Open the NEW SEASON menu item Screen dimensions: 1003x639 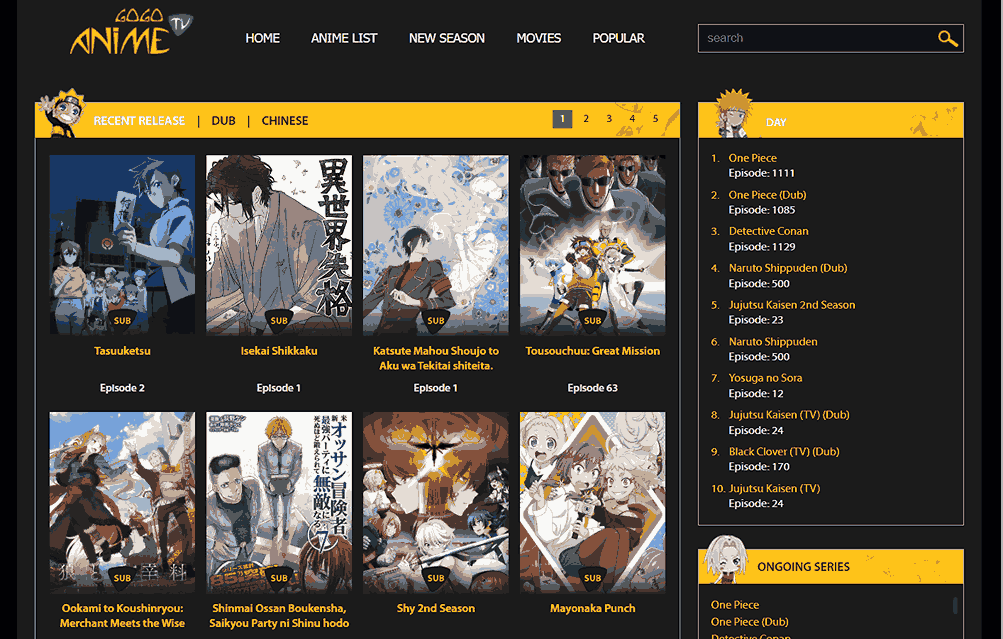pyautogui.click(x=447, y=38)
